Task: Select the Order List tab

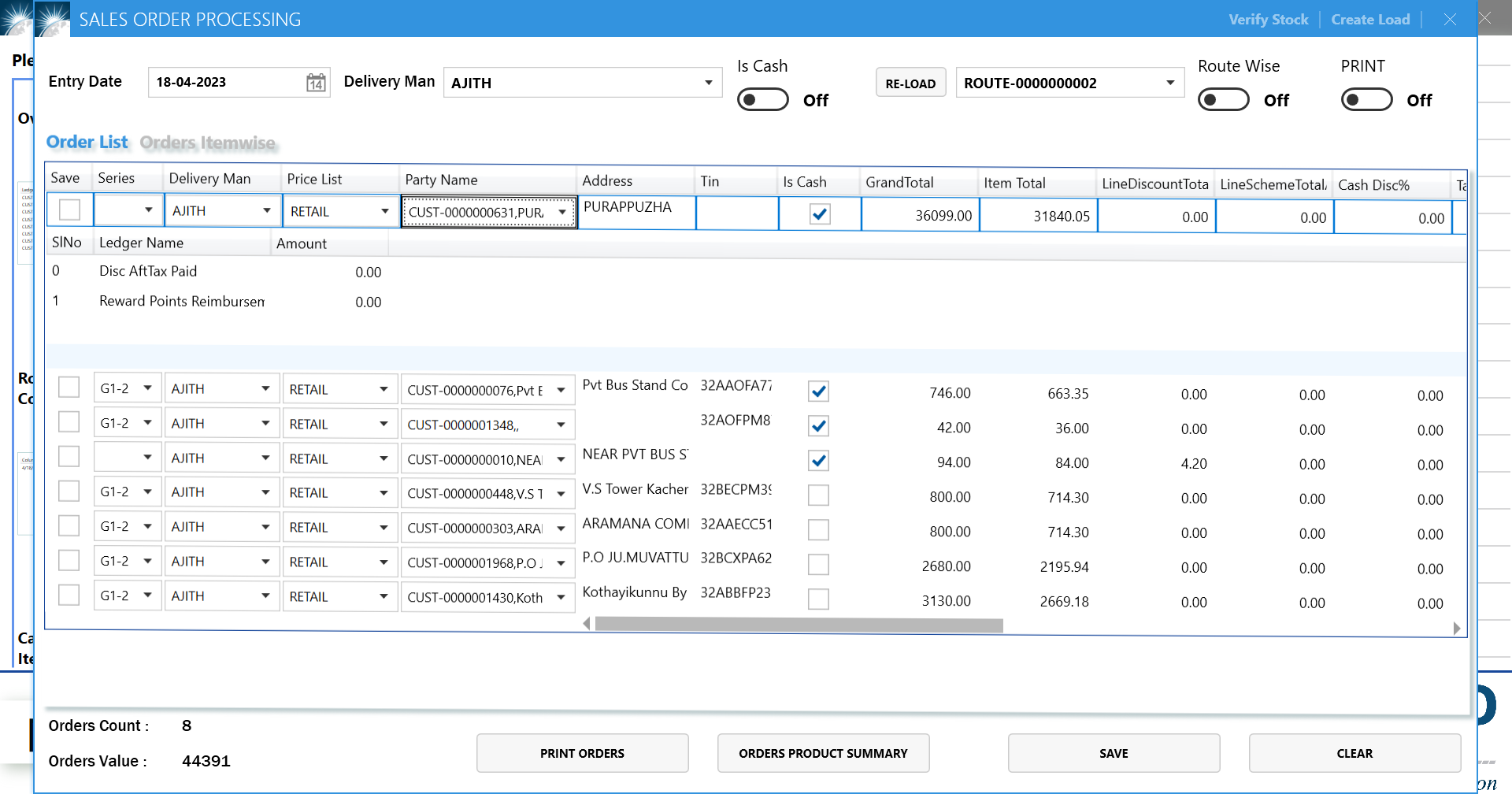Action: tap(87, 143)
